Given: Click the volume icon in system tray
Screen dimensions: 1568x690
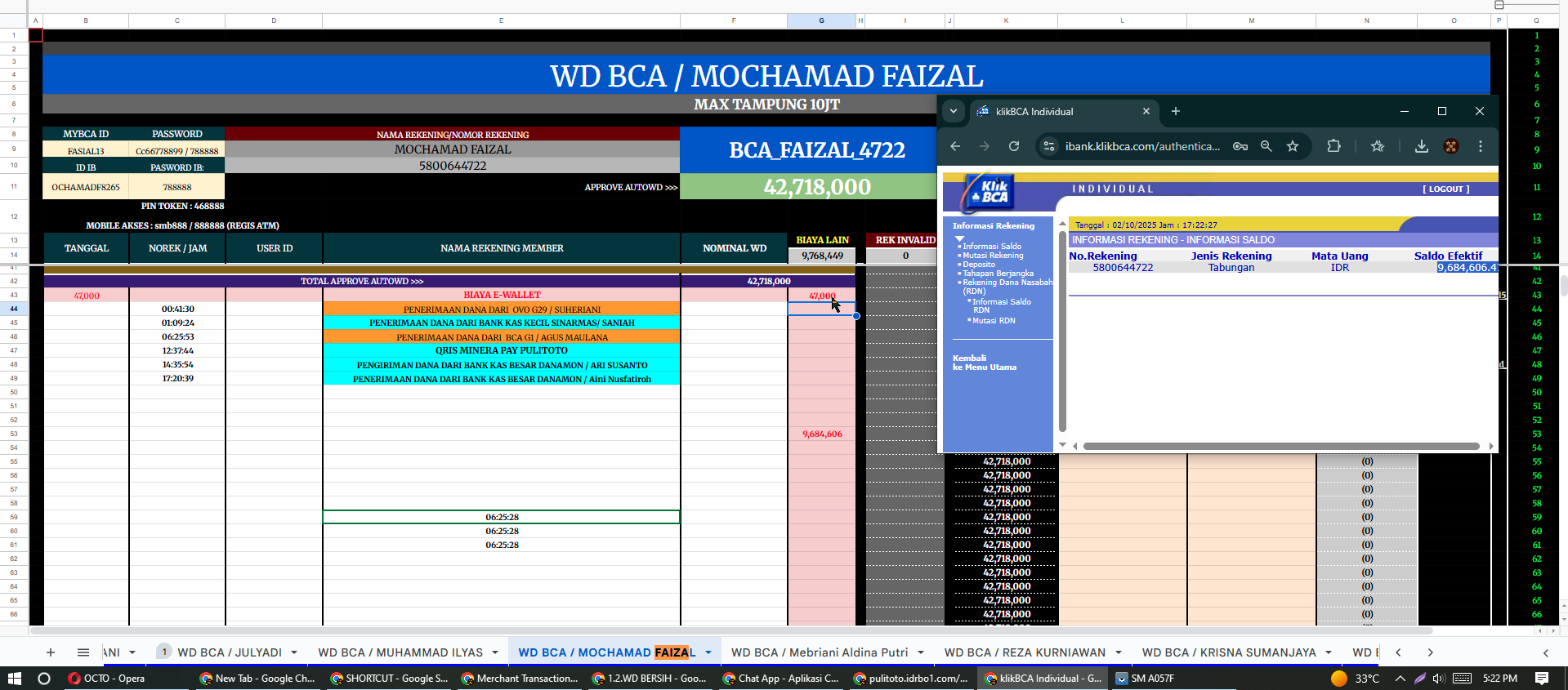Looking at the screenshot, I should (x=1439, y=679).
